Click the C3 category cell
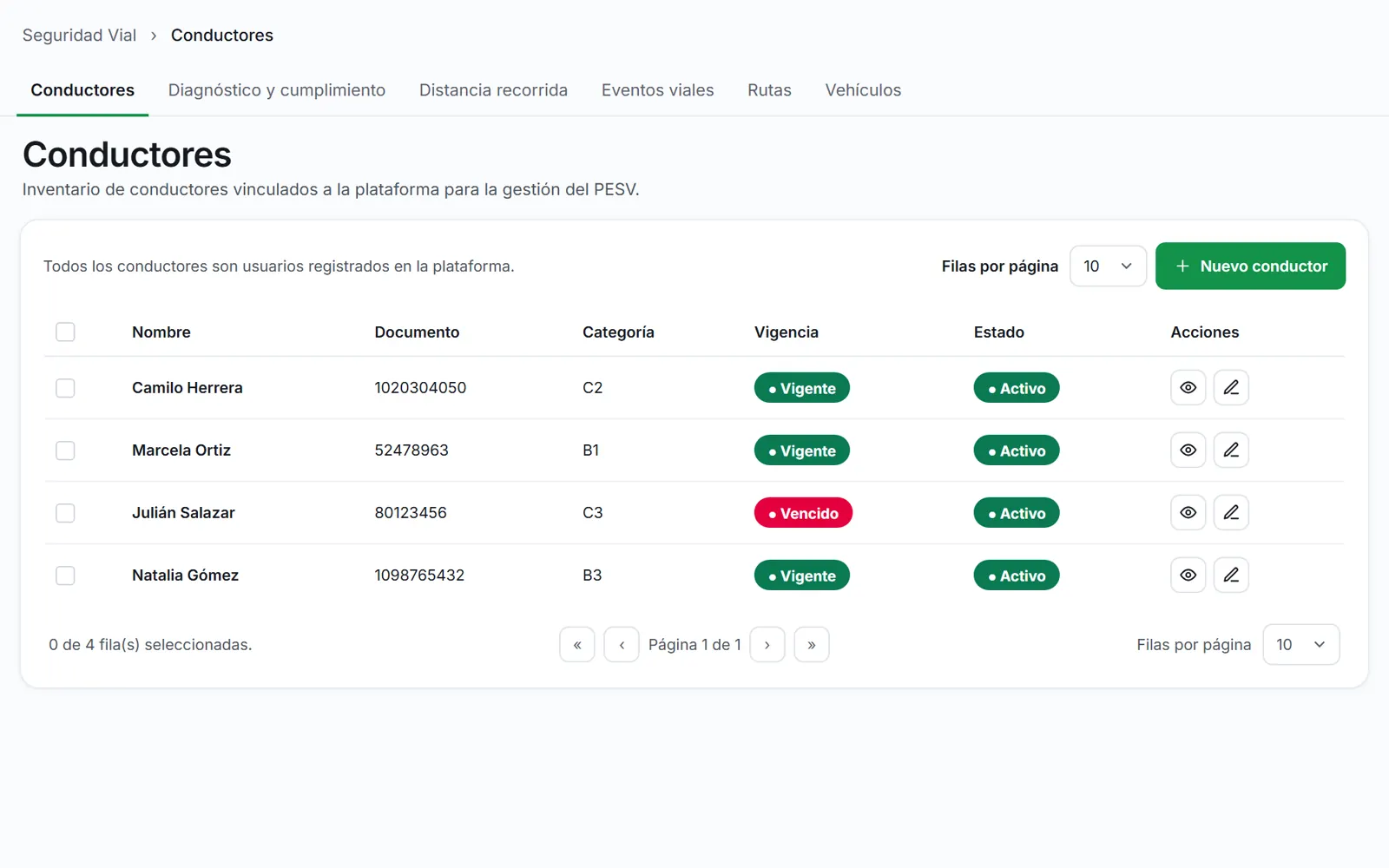This screenshot has height=868, width=1389. (x=593, y=513)
